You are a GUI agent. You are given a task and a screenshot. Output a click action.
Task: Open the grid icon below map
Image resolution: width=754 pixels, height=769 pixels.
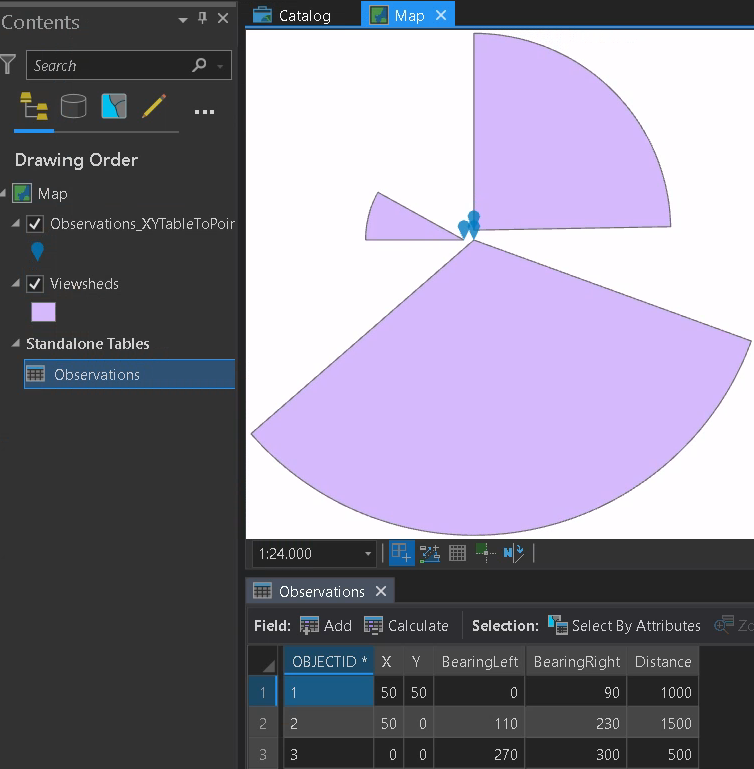coord(457,553)
